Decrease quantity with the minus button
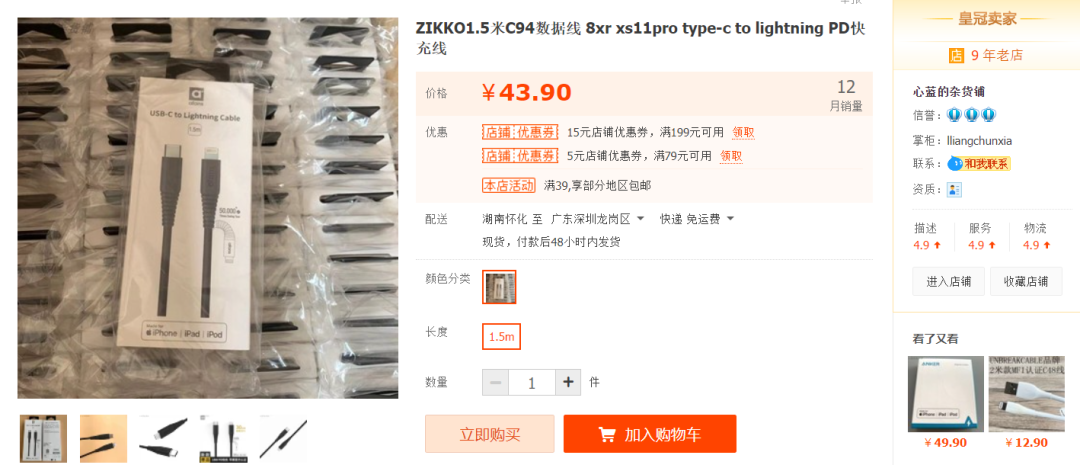 tap(495, 382)
